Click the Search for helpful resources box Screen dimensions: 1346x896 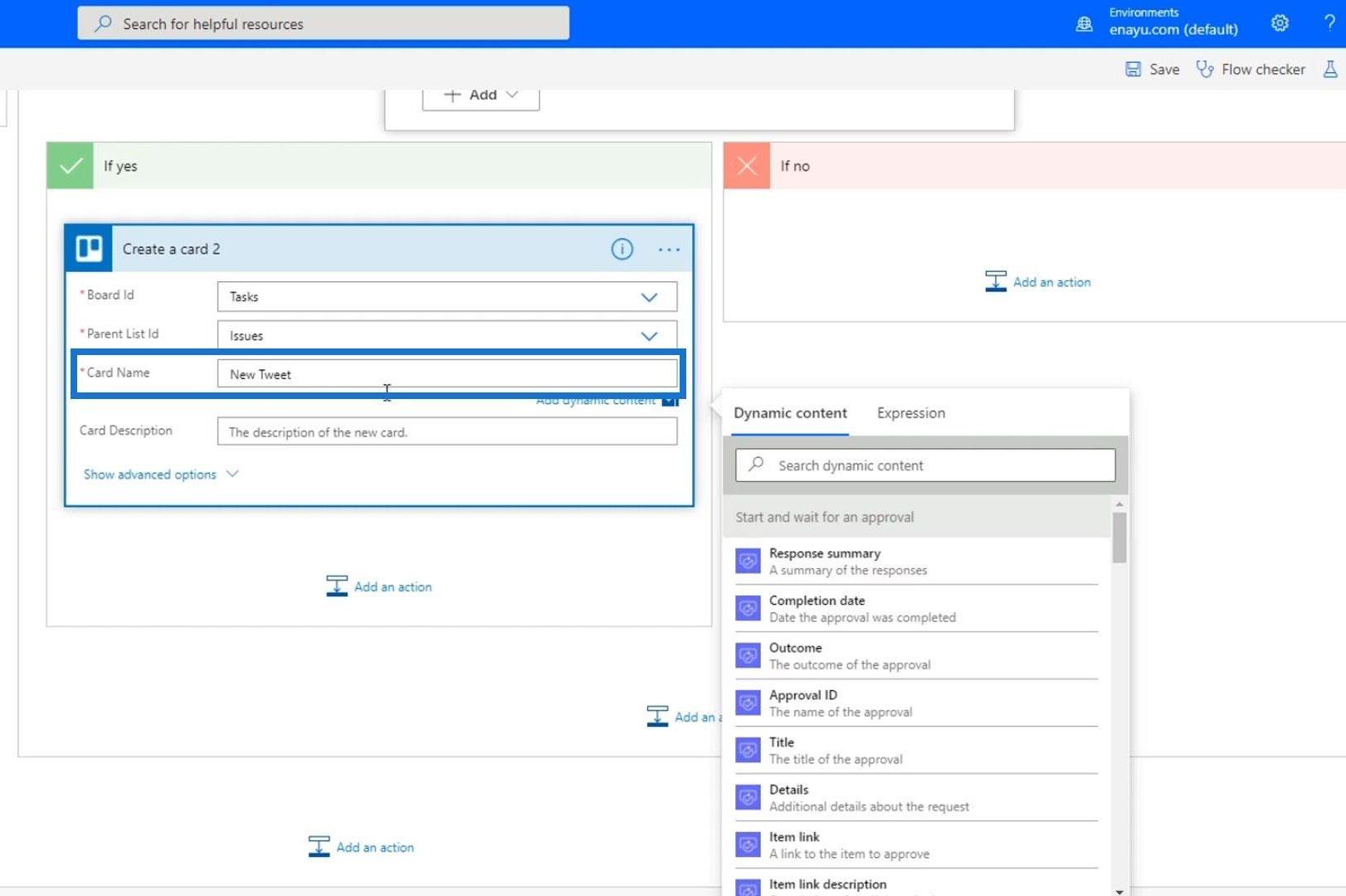coord(324,23)
